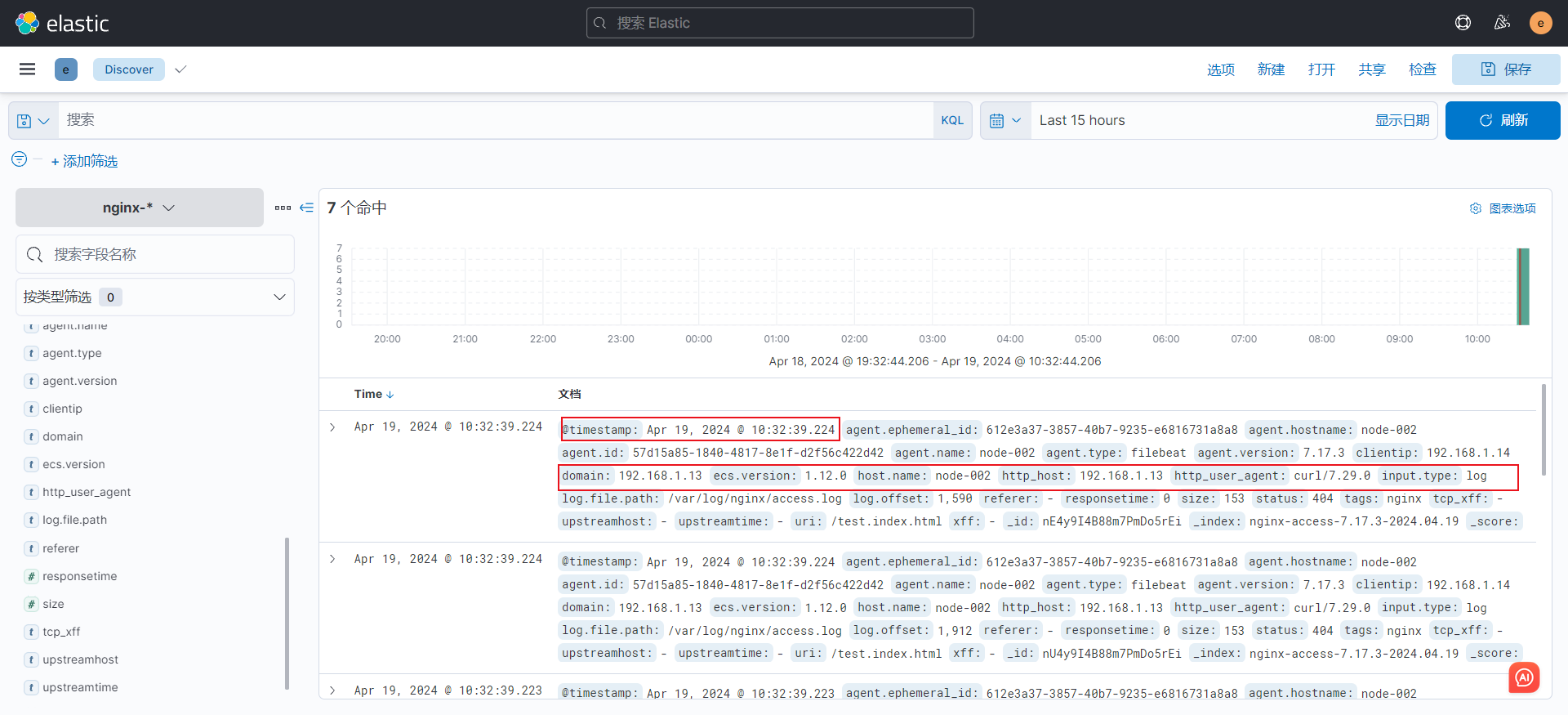Click the histogram date range caption
1568x715 pixels.
coord(935,361)
